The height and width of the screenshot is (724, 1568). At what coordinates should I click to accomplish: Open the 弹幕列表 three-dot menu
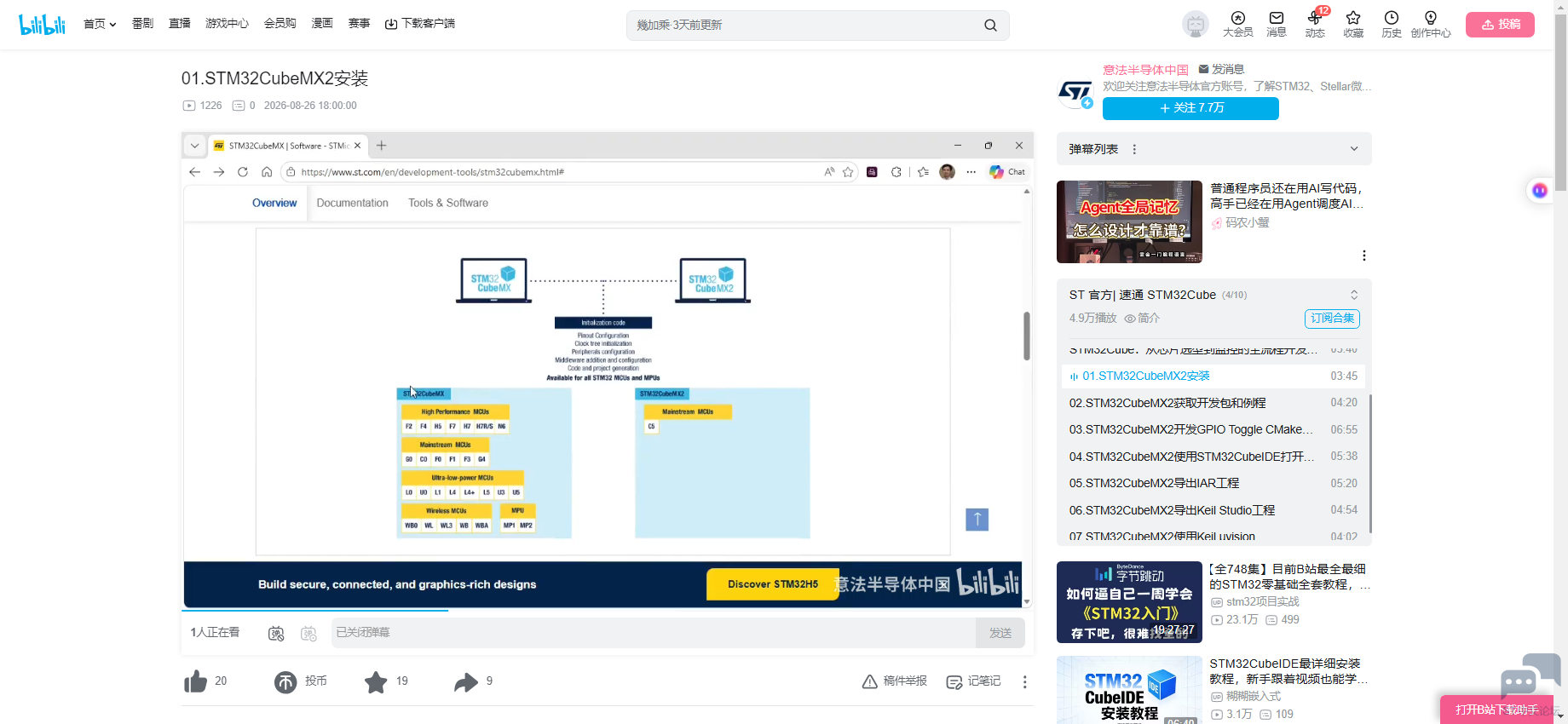(x=1134, y=149)
